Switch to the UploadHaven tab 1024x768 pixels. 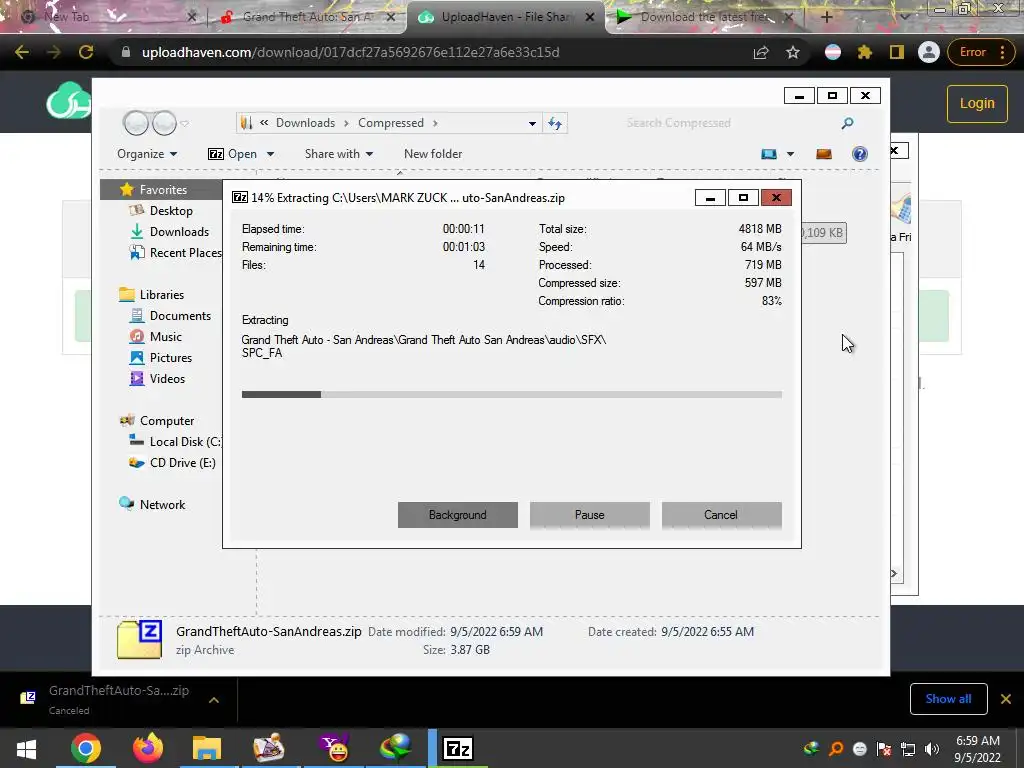(x=506, y=17)
